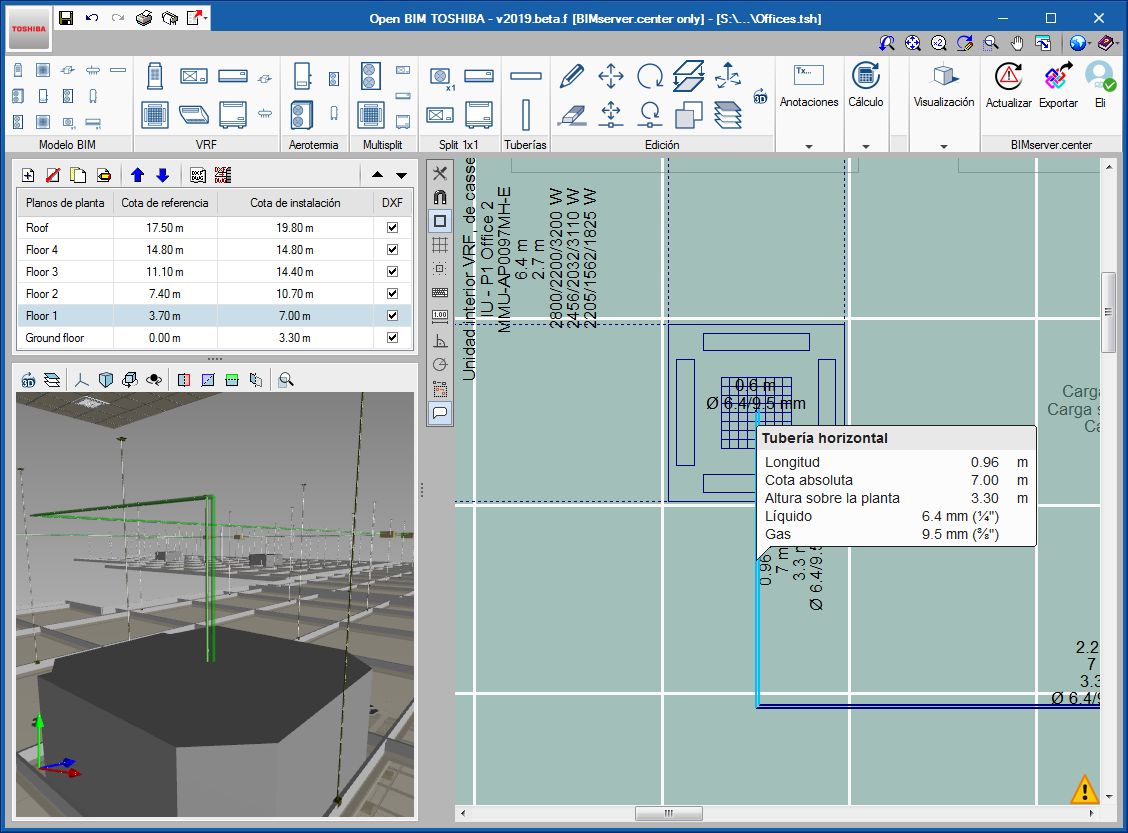Click the zoom window magnifier icon
Viewport: 1128px width, 833px height.
[991, 43]
